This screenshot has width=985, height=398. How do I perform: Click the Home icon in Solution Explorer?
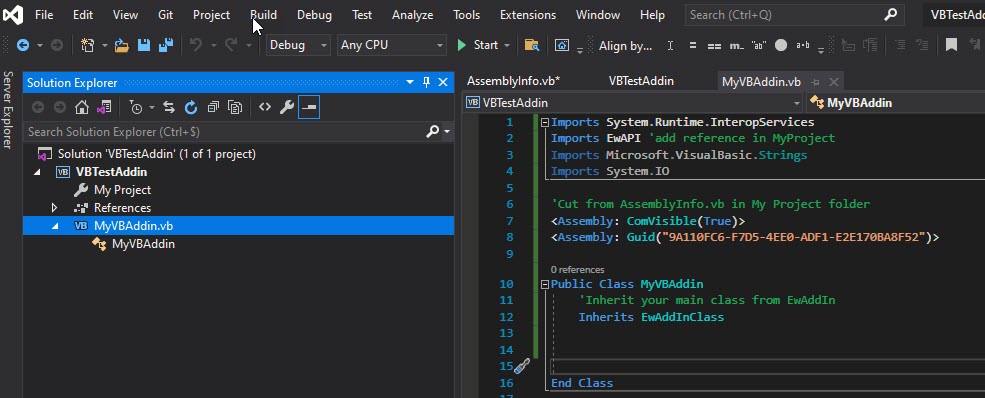[82, 108]
